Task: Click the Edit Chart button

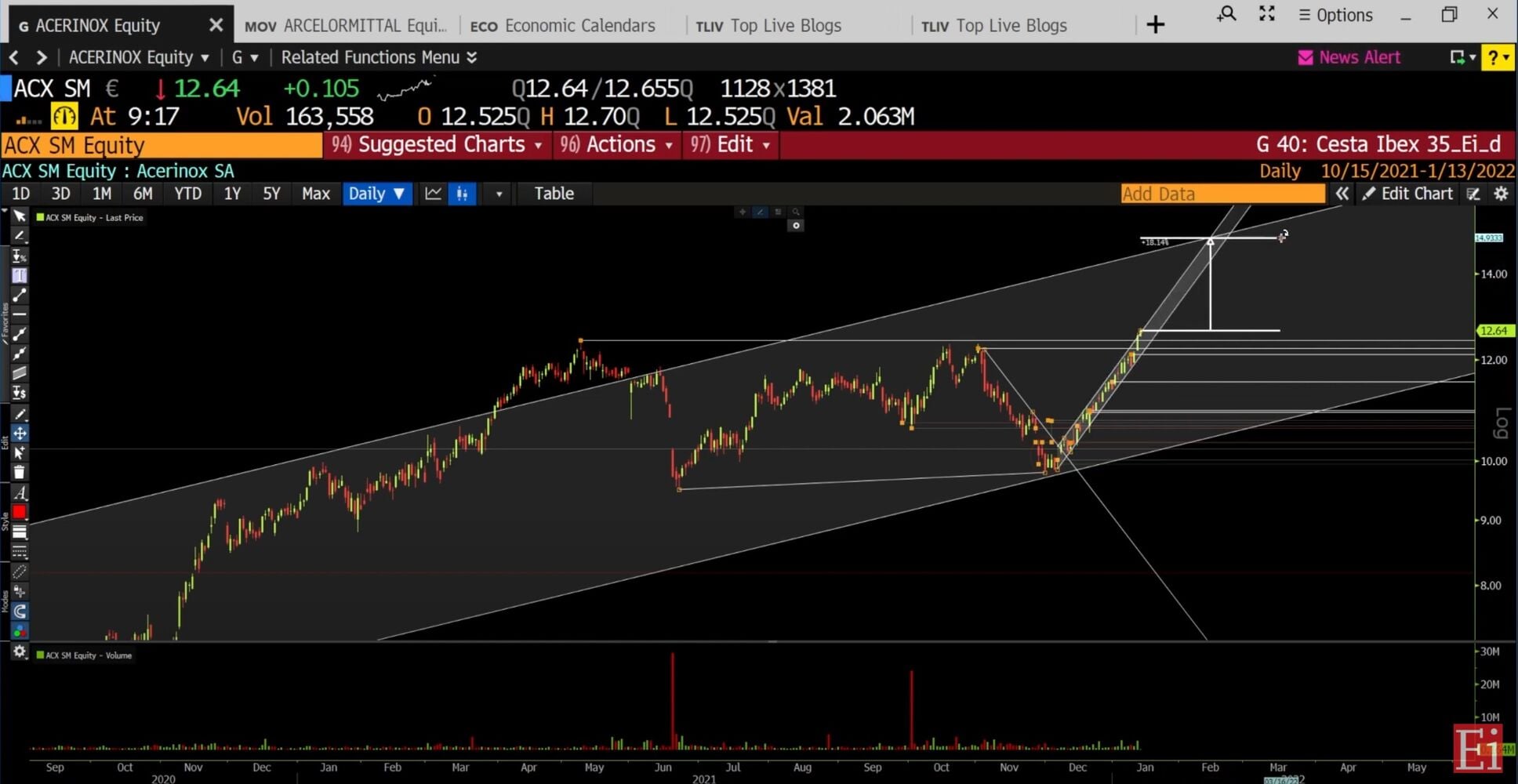Action: [1408, 194]
